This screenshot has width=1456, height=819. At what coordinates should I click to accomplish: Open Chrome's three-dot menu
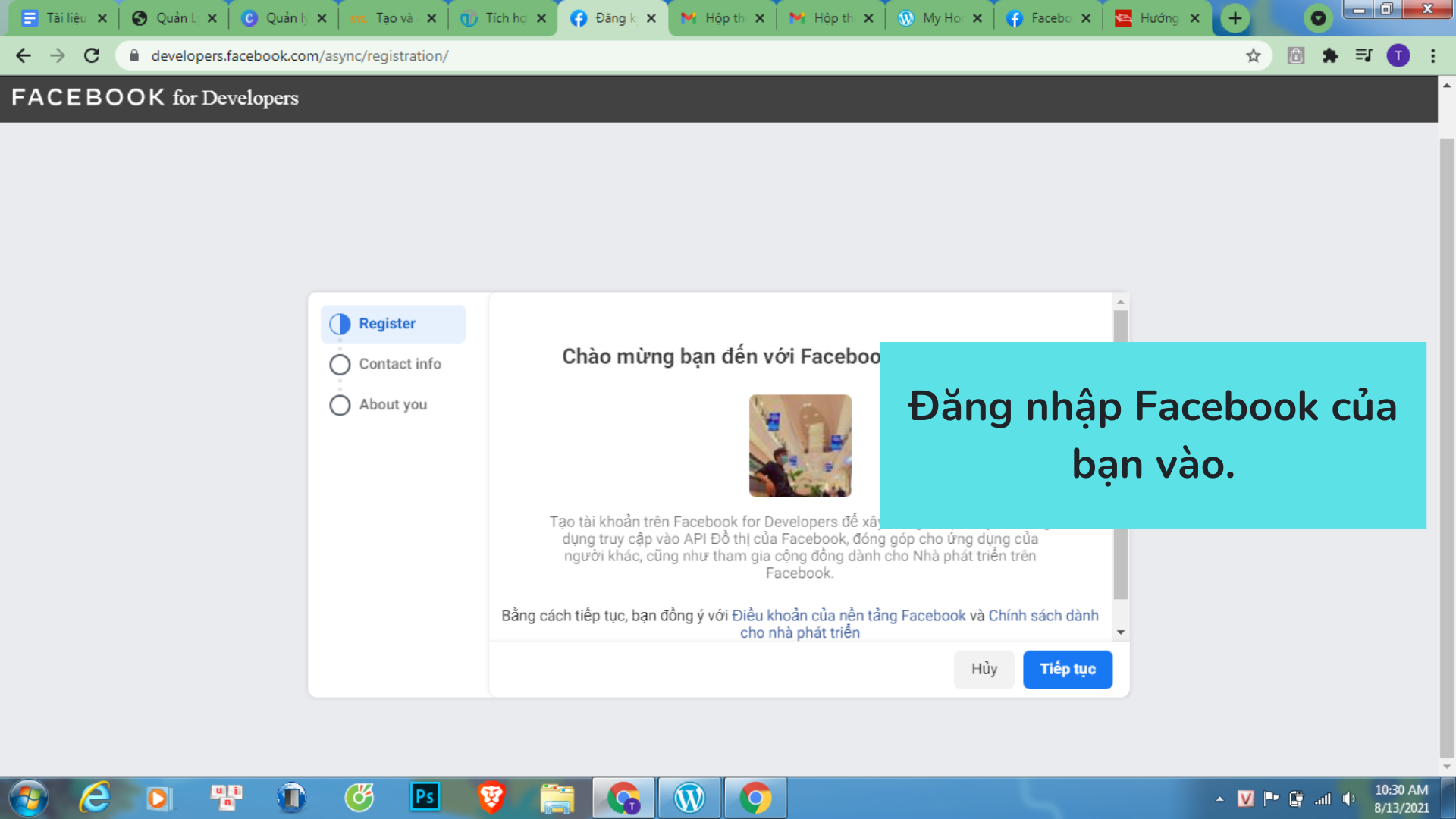click(x=1433, y=55)
